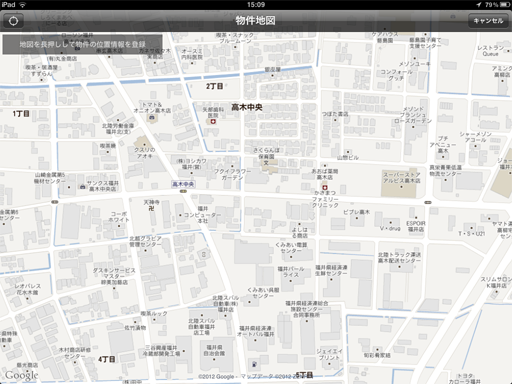Viewport: 512px width, 384px height.
Task: Tap the post office icon near 5丁目
Action: point(254,364)
